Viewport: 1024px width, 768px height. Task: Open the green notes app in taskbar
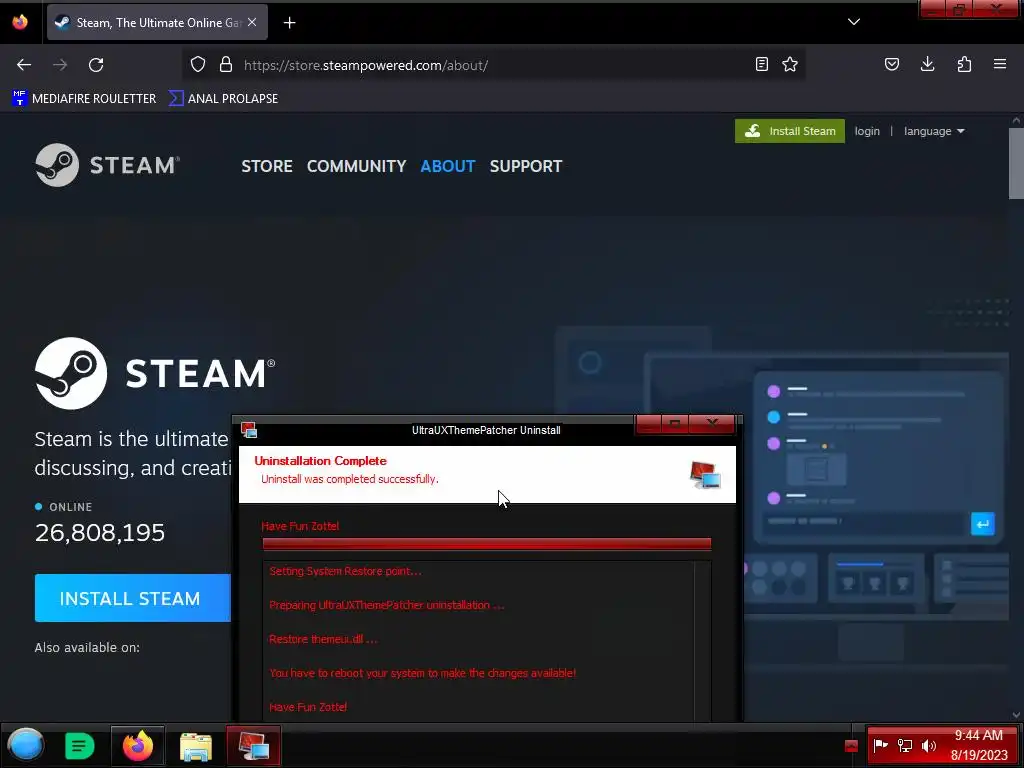coord(80,746)
